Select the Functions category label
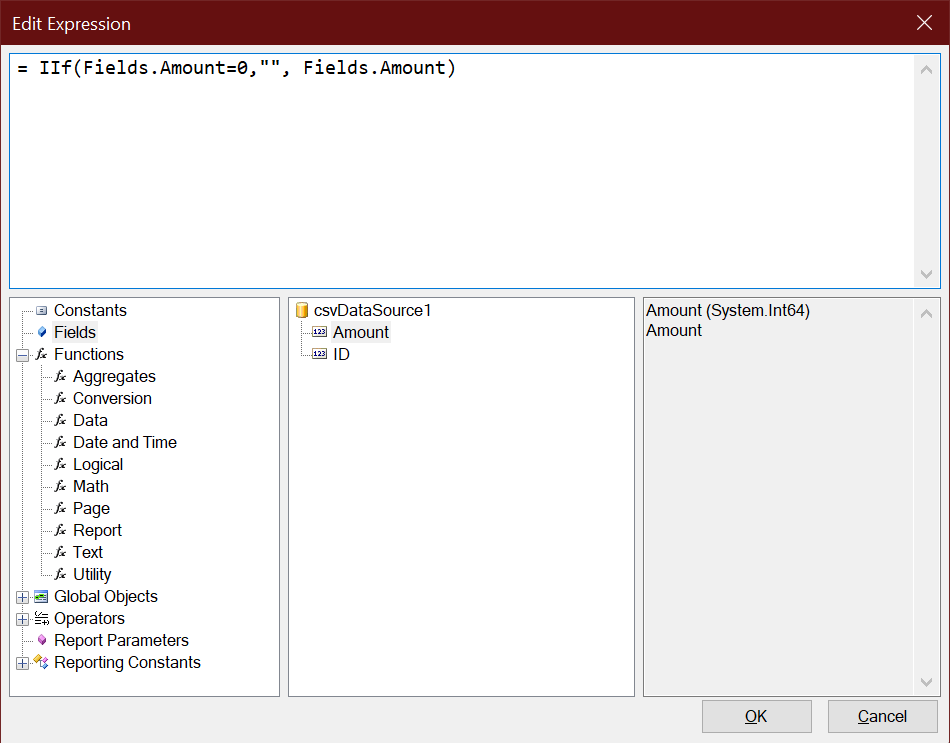Viewport: 950px width, 743px height. pyautogui.click(x=88, y=355)
